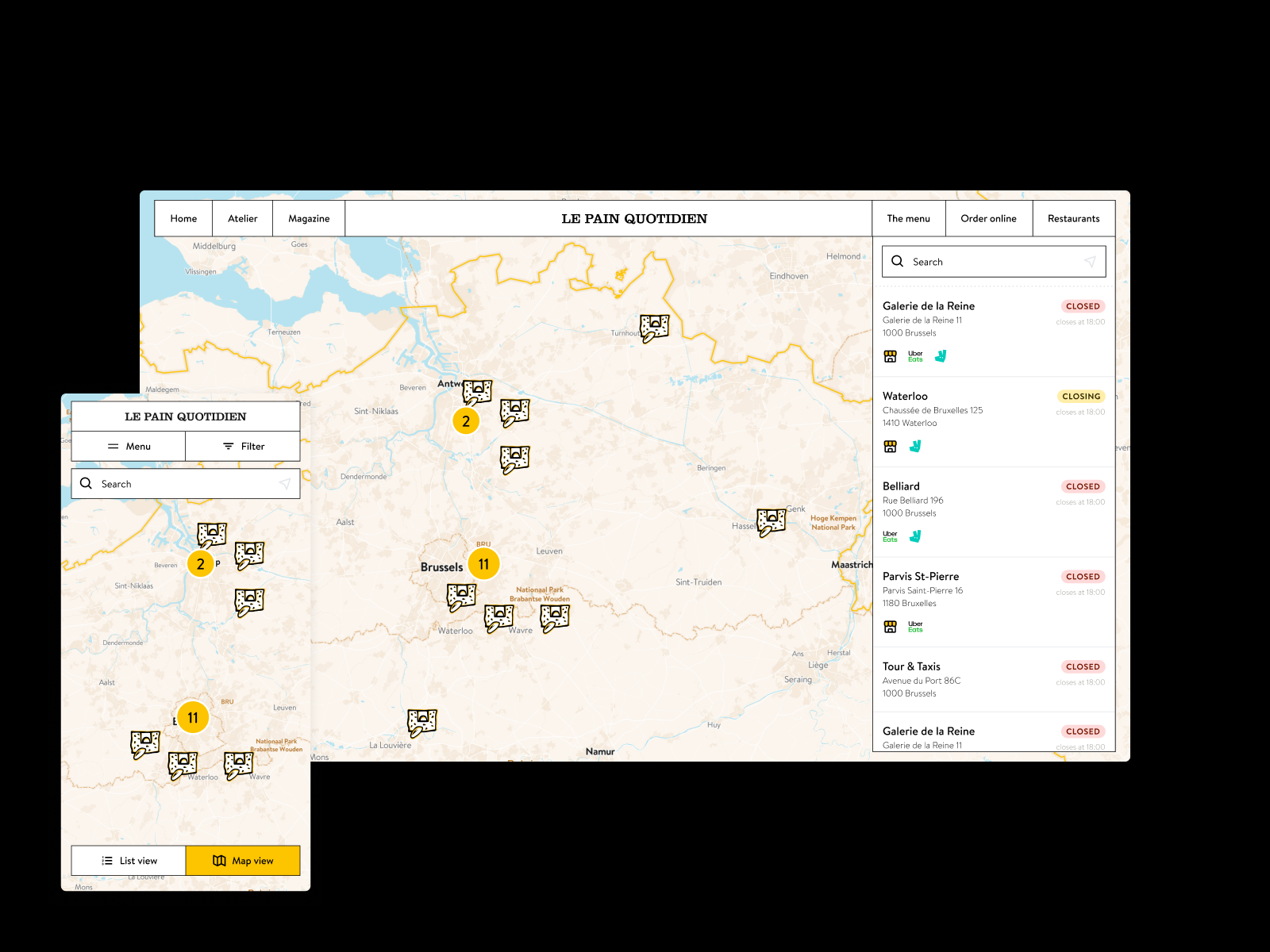The image size is (1270, 952).
Task: Switch to List view in mobile
Action: [129, 861]
